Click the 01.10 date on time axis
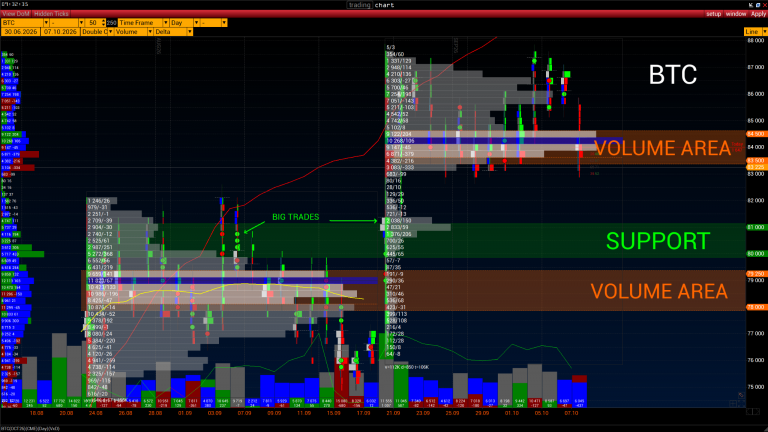This screenshot has height=432, width=768. [x=512, y=413]
